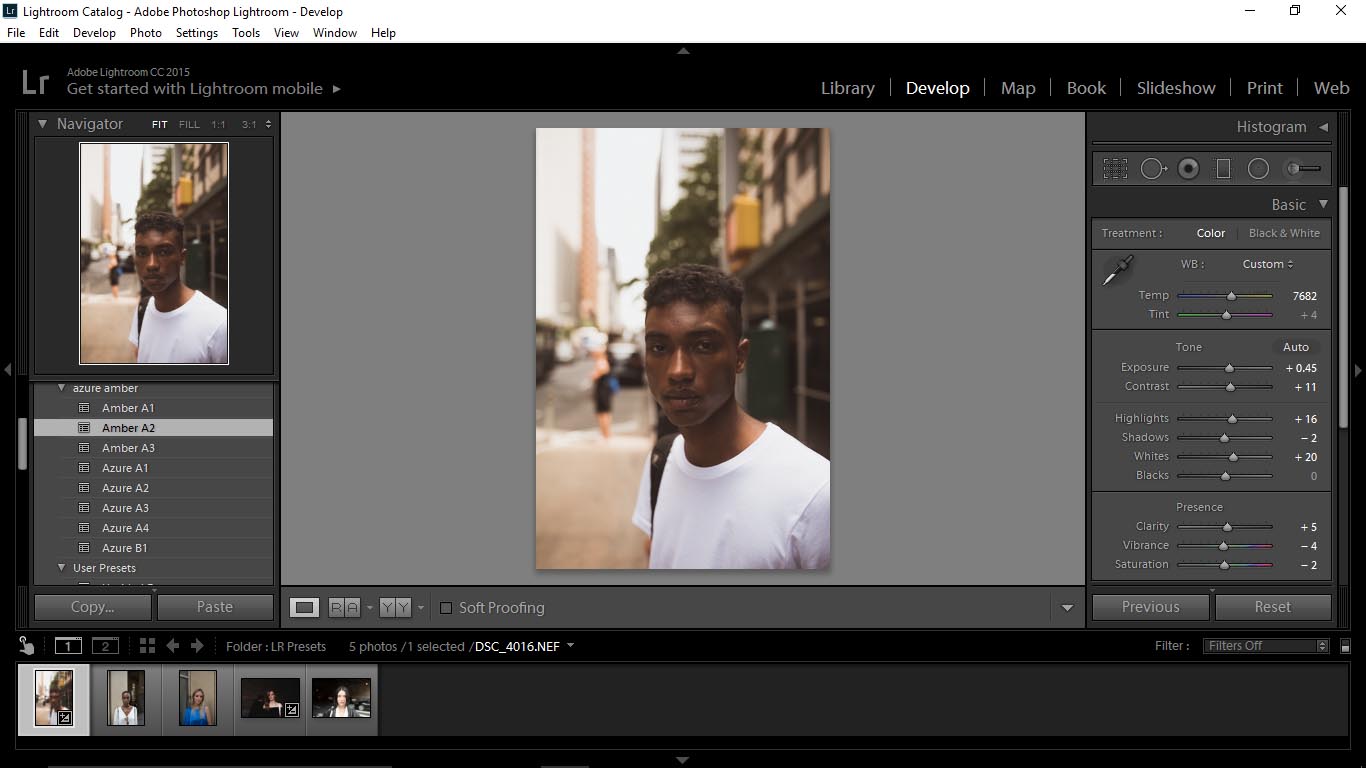Image resolution: width=1366 pixels, height=768 pixels.
Task: Open the Settings menu
Action: (197, 33)
